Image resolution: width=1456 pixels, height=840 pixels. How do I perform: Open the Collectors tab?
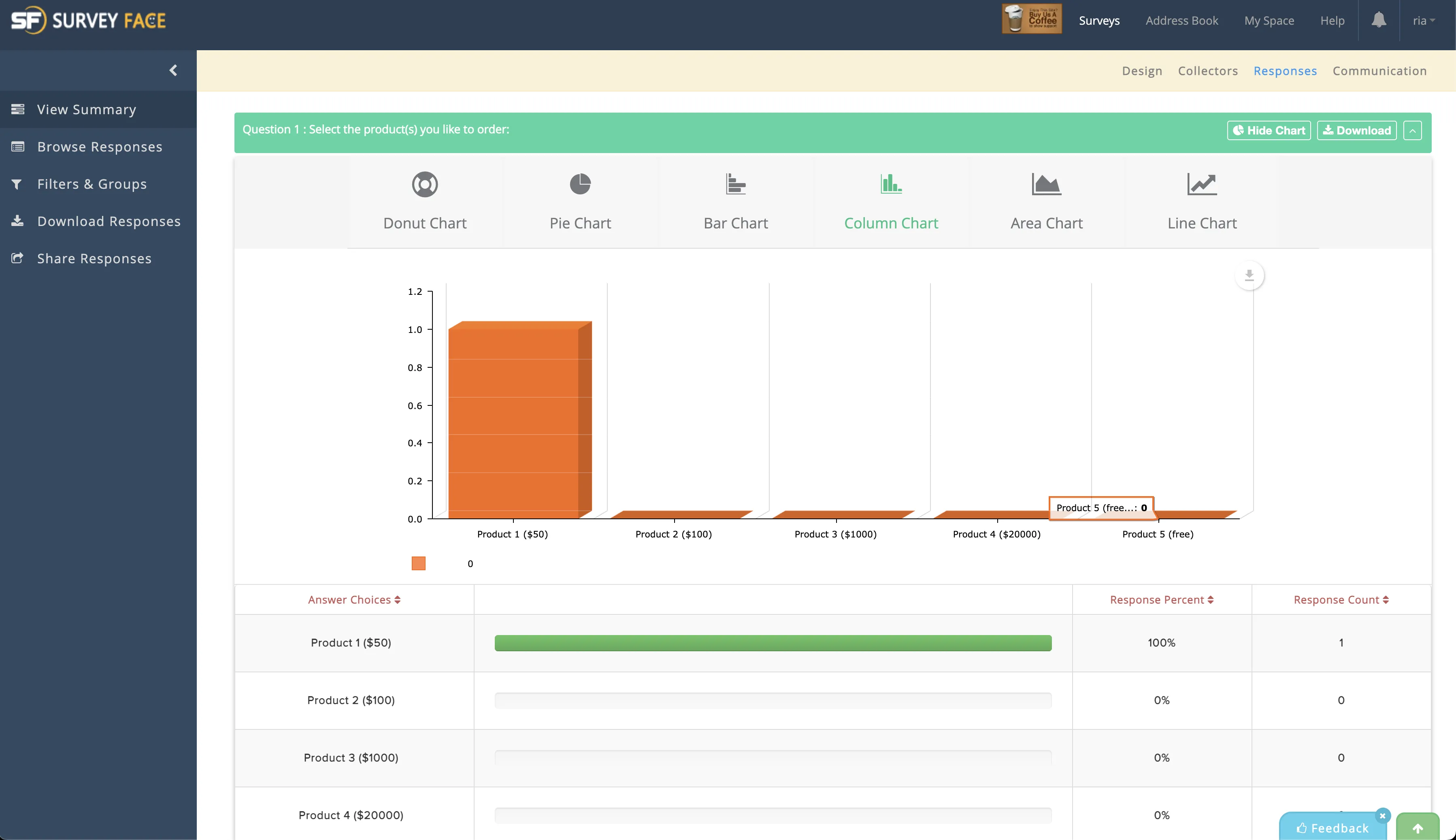[1207, 71]
